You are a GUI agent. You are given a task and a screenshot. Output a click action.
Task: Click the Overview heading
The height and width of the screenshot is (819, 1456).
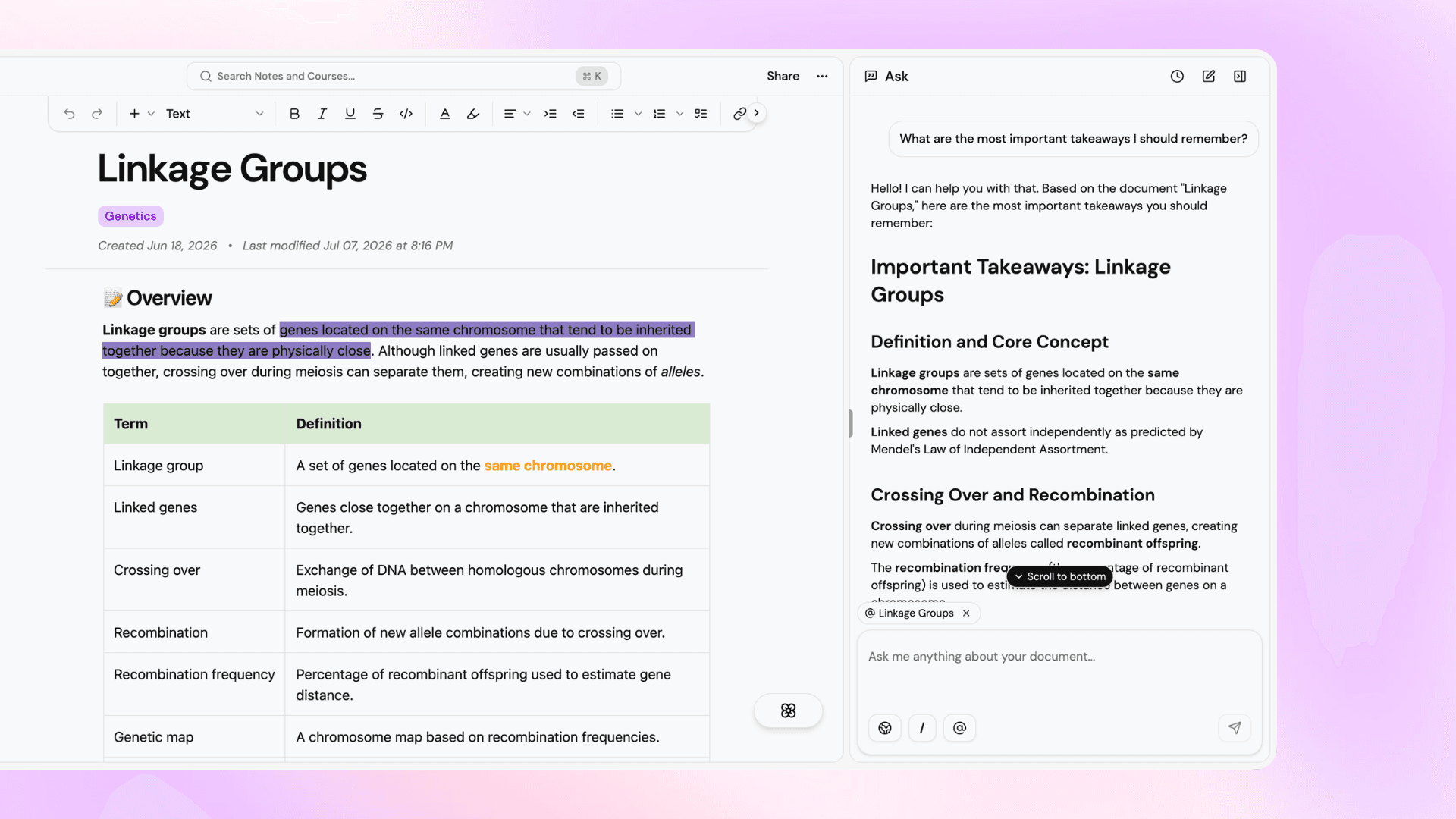(169, 298)
